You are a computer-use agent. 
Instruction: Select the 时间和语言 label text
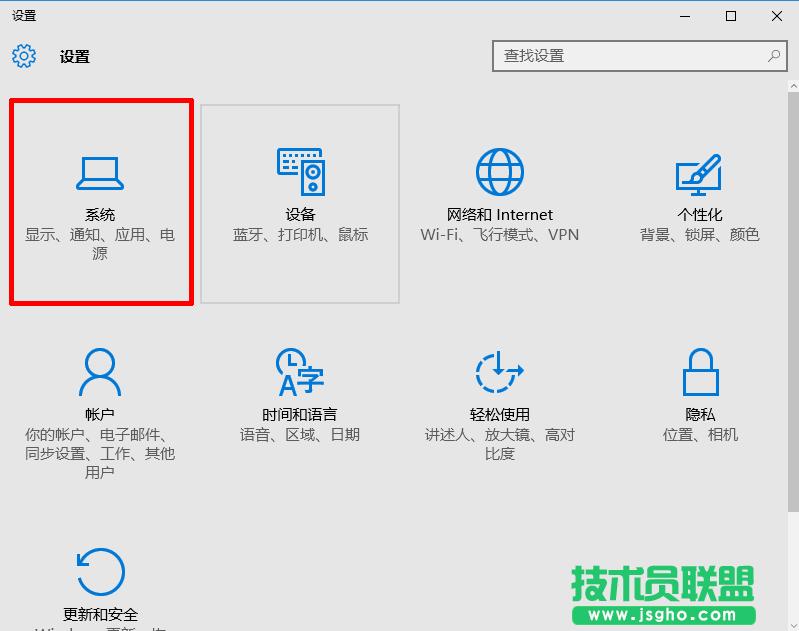coord(300,415)
